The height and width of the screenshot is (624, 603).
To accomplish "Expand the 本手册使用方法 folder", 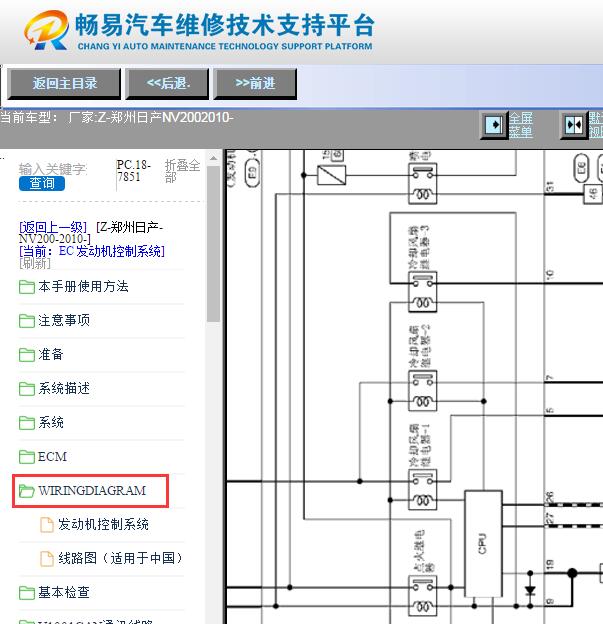I will pyautogui.click(x=83, y=287).
